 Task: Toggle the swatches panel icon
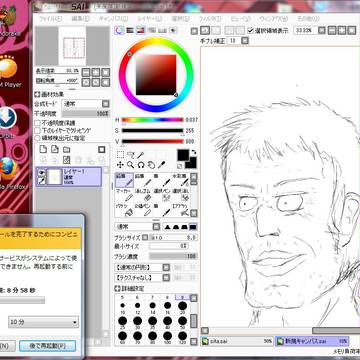tap(162, 31)
